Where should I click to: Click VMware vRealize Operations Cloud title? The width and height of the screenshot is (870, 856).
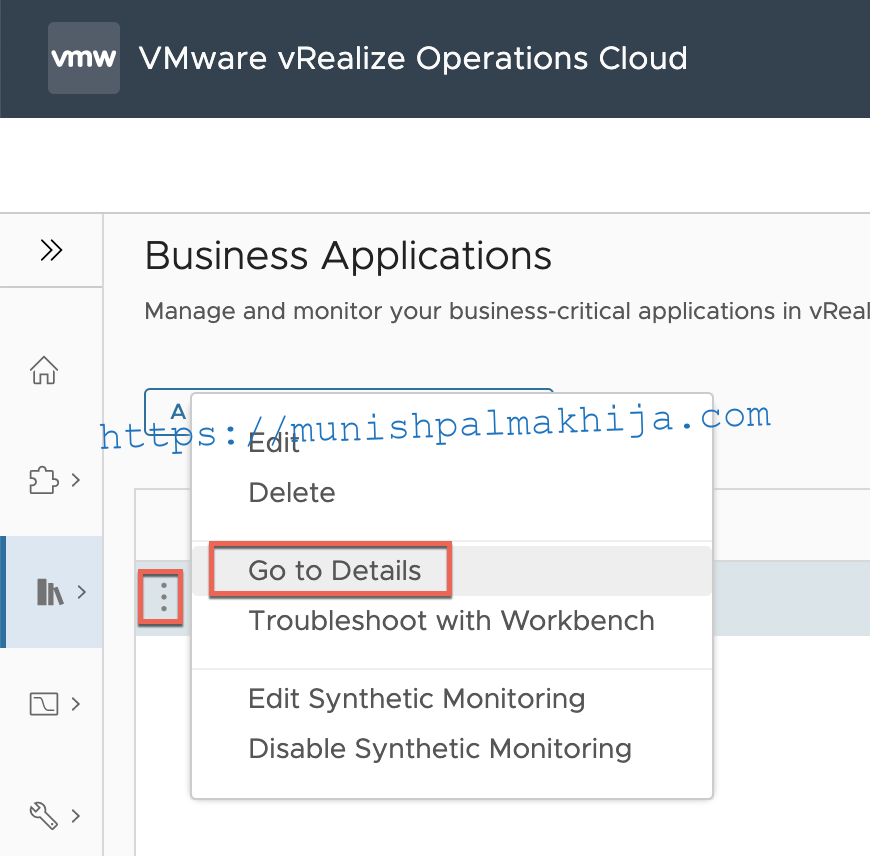pyautogui.click(x=413, y=58)
